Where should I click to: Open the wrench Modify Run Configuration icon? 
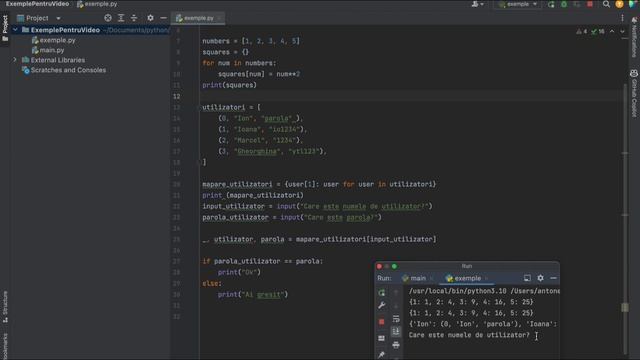tap(381, 305)
